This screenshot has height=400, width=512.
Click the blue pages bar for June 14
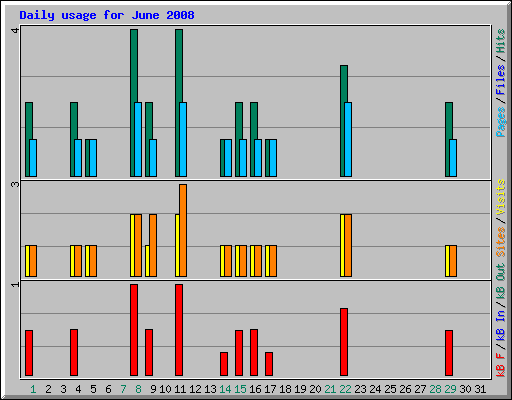tap(228, 158)
